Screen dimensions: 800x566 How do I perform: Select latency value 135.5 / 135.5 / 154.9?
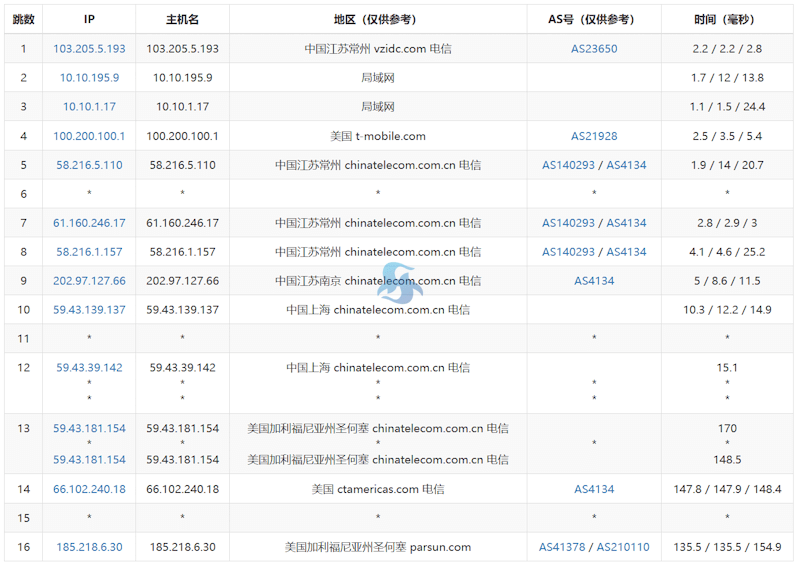[727, 547]
